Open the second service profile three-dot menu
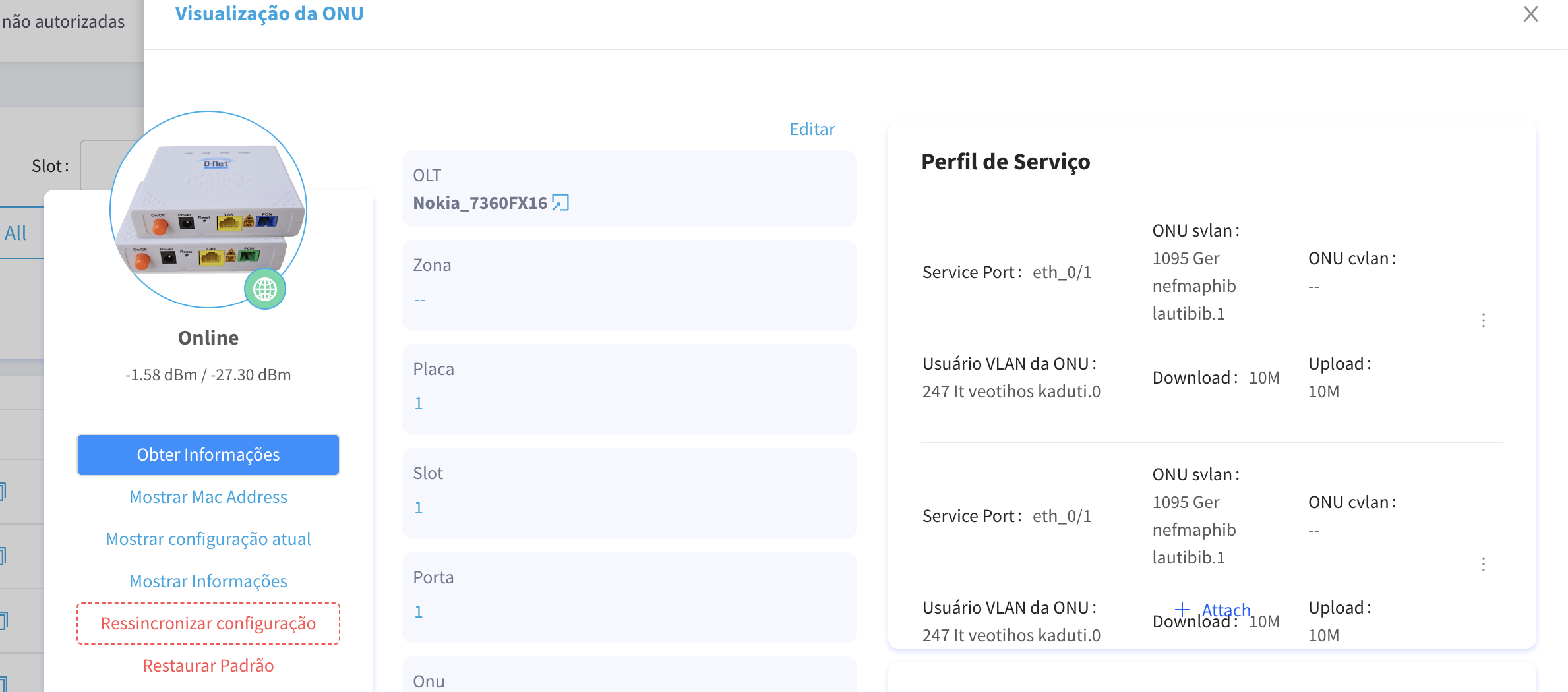The width and height of the screenshot is (1568, 692). click(1483, 564)
